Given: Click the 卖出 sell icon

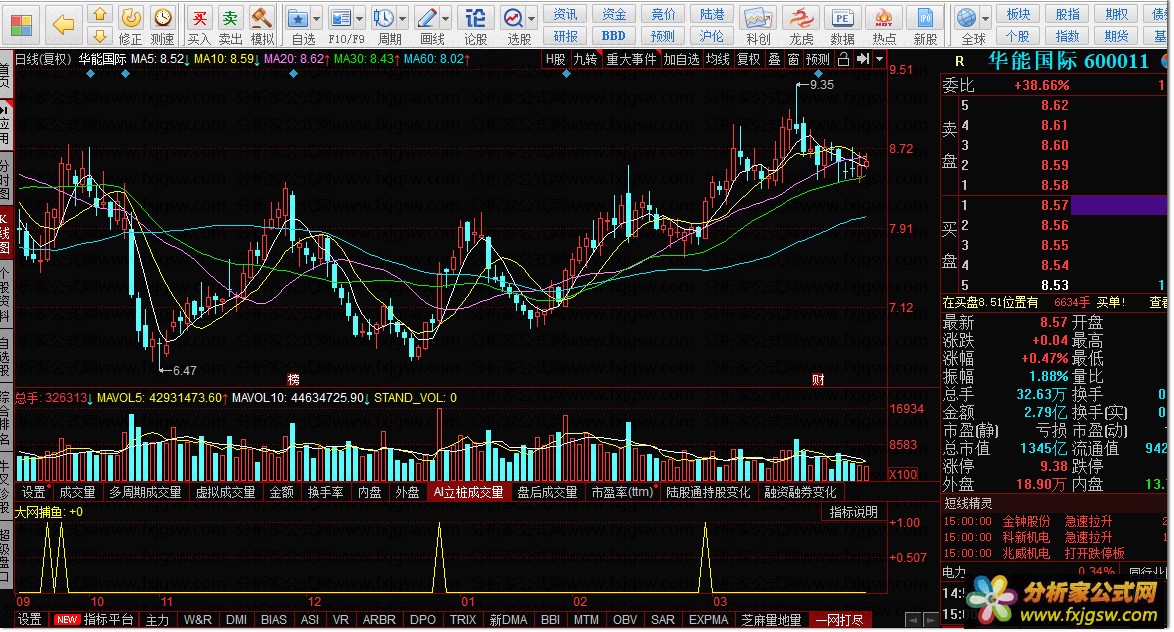Looking at the screenshot, I should point(230,18).
